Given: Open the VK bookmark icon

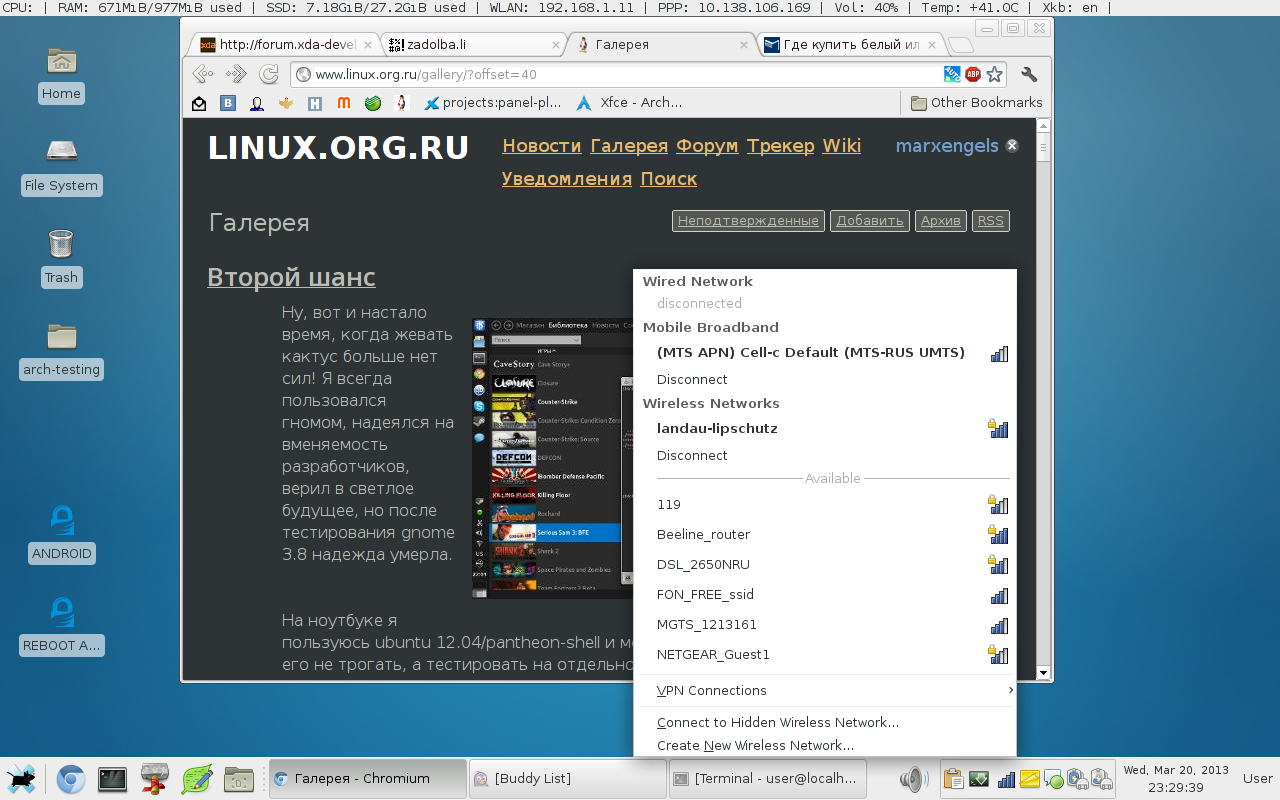Looking at the screenshot, I should (x=228, y=102).
